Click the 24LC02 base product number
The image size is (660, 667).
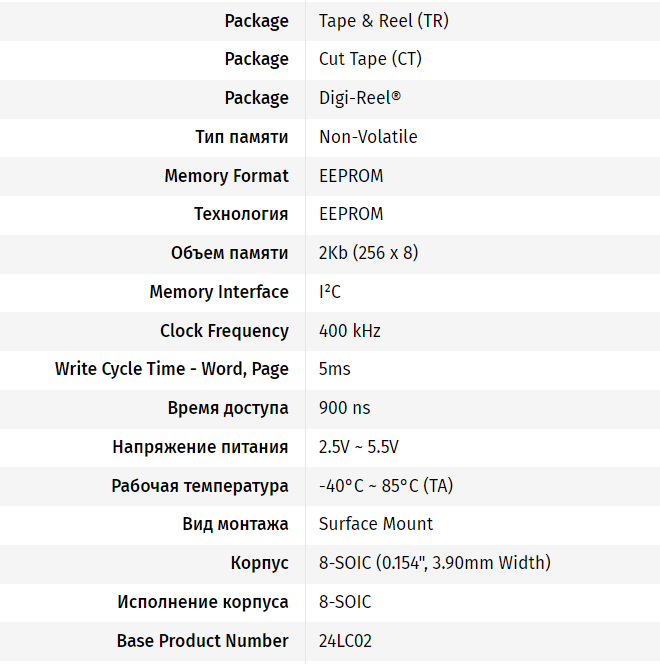click(x=345, y=641)
